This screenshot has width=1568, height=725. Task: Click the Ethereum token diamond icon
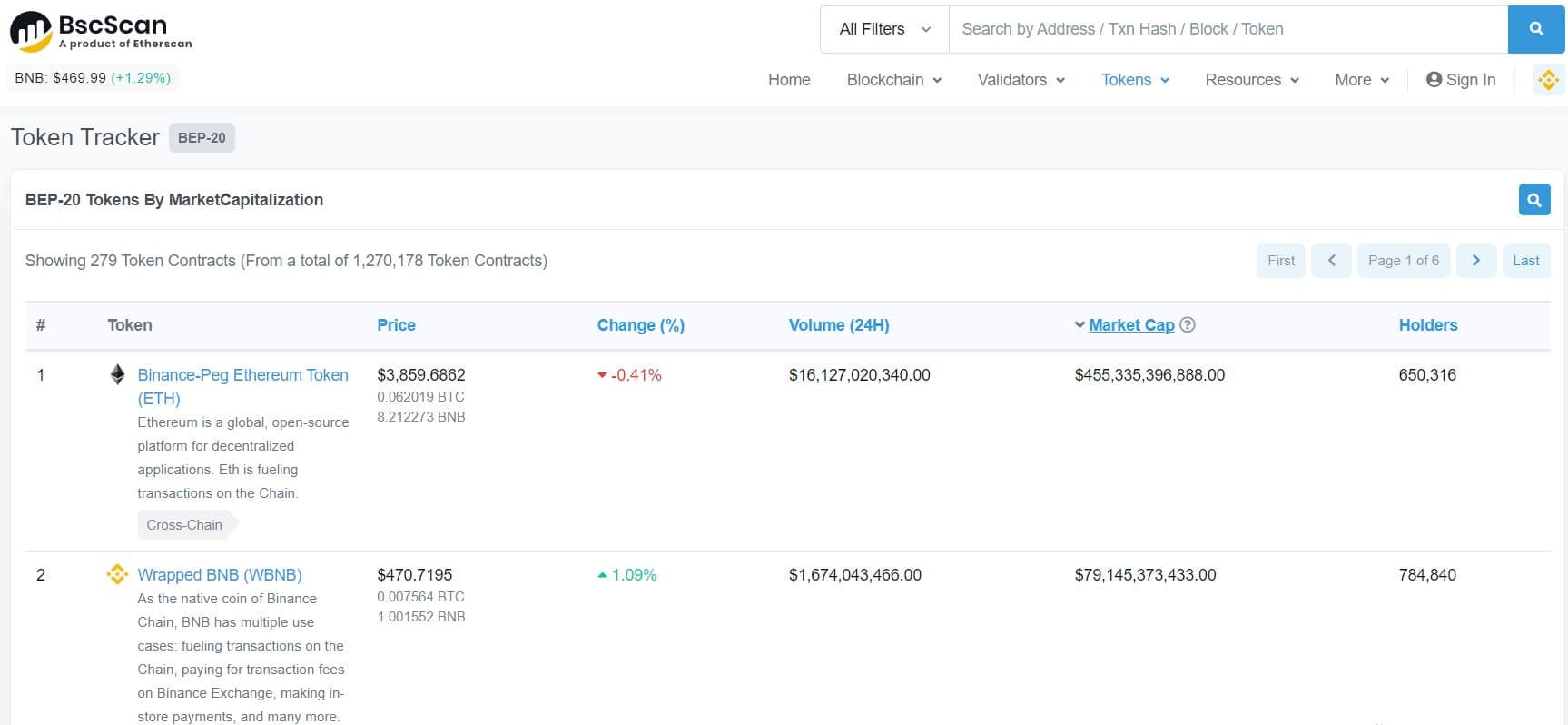coord(117,374)
